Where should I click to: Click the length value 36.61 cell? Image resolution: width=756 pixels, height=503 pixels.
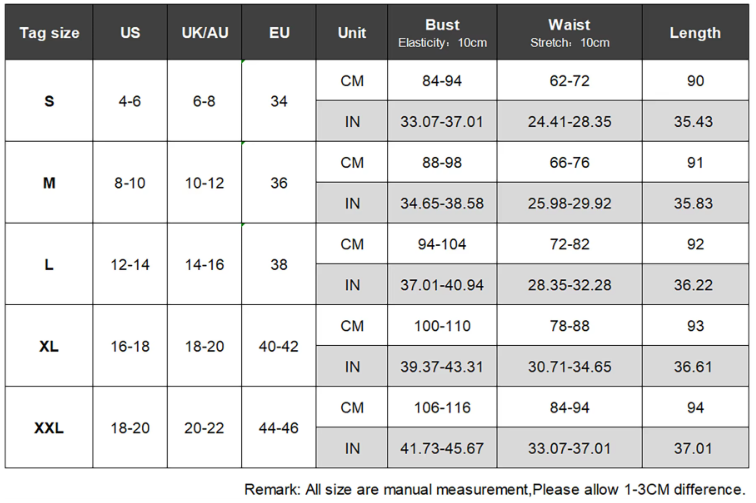click(x=695, y=367)
